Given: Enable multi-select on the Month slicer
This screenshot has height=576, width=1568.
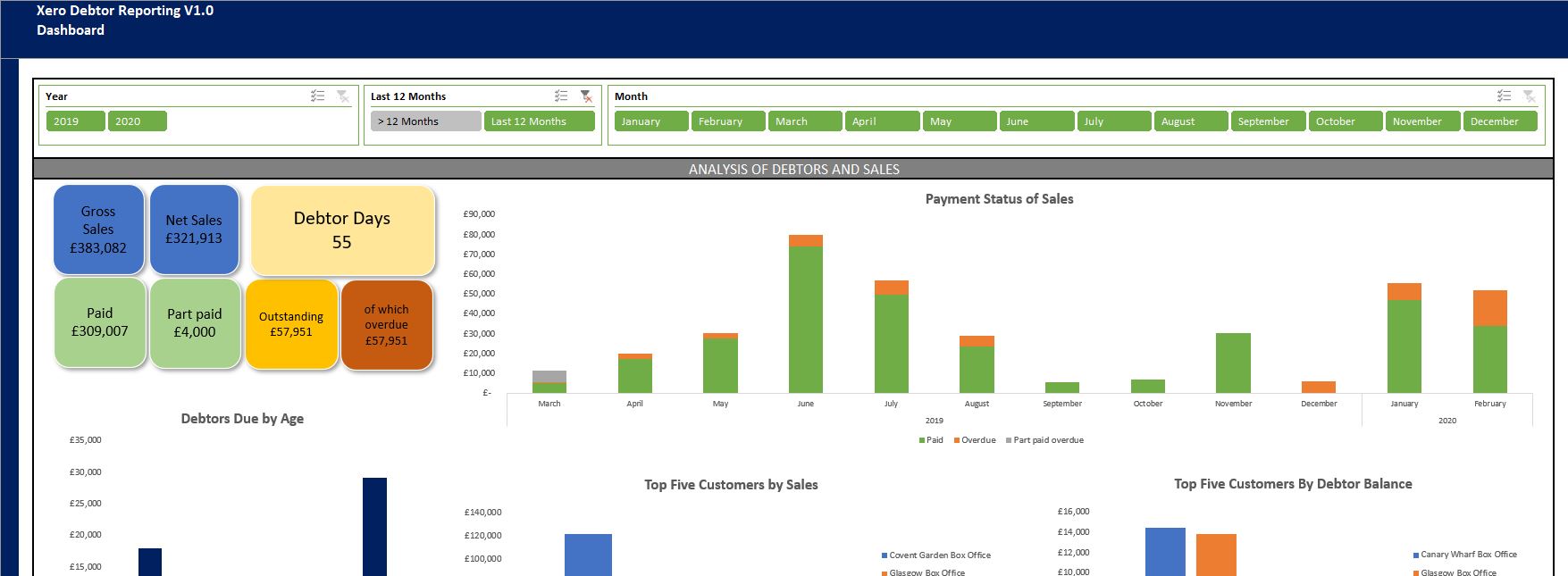Looking at the screenshot, I should (x=1504, y=96).
